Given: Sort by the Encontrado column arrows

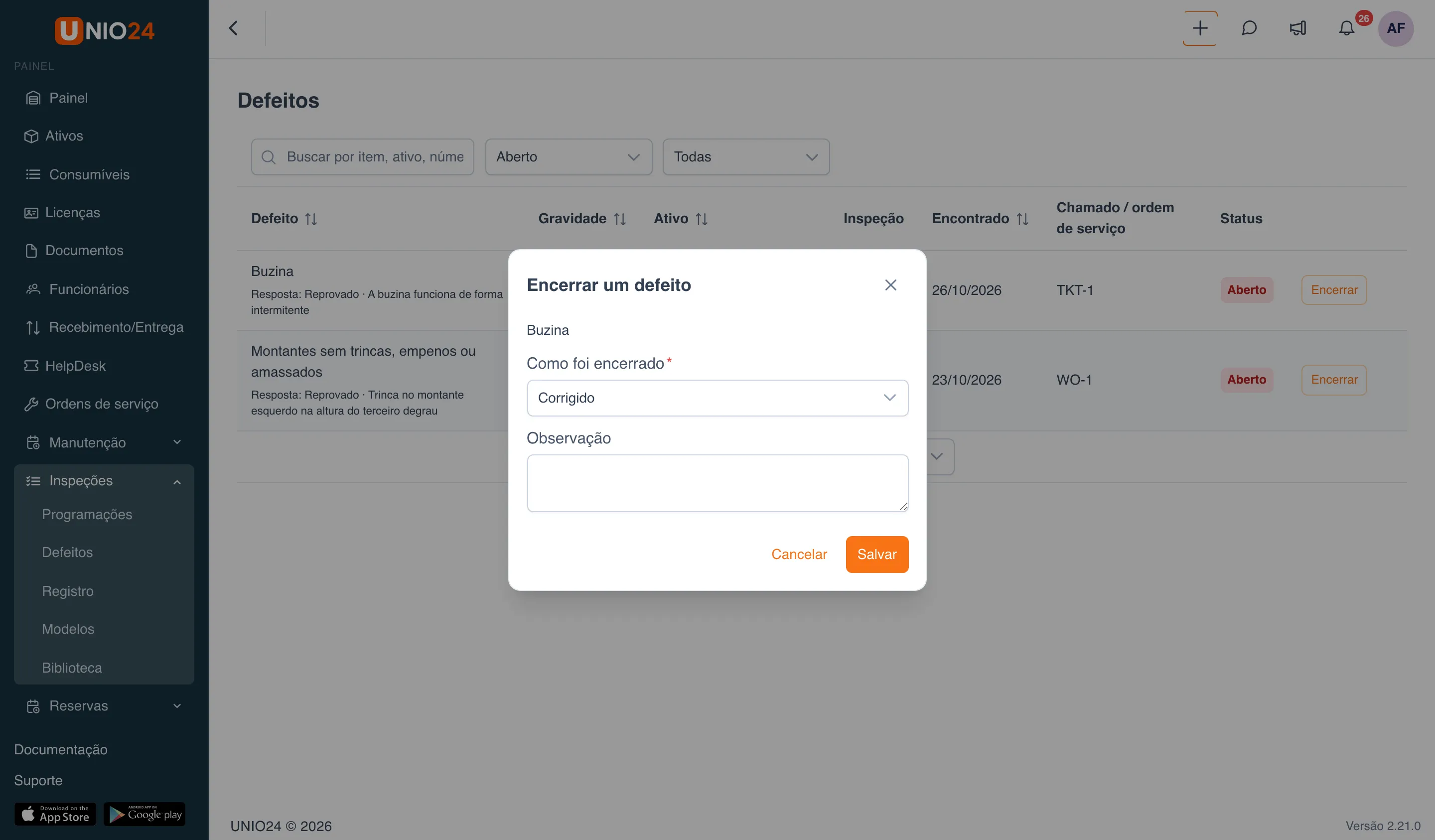Looking at the screenshot, I should pos(1023,219).
